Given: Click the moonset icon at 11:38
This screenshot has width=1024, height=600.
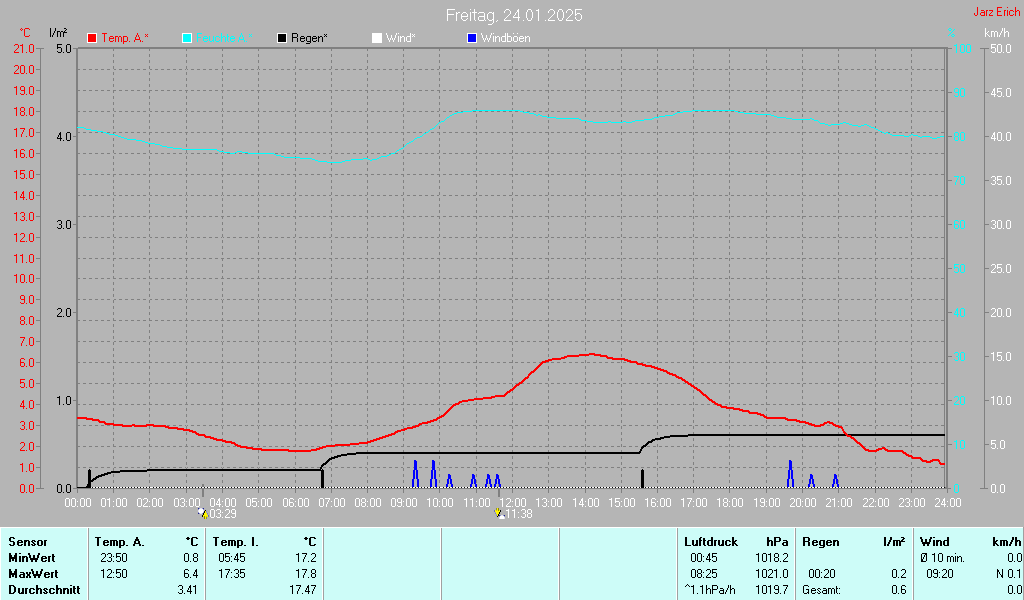Looking at the screenshot, I should [500, 514].
